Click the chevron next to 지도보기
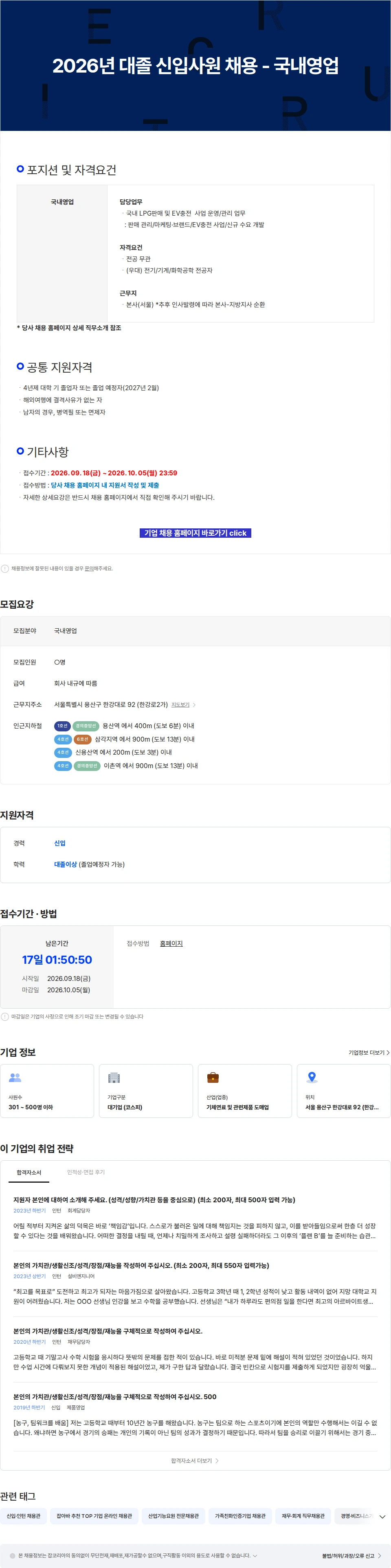Image resolution: width=391 pixels, height=1568 pixels. (194, 705)
